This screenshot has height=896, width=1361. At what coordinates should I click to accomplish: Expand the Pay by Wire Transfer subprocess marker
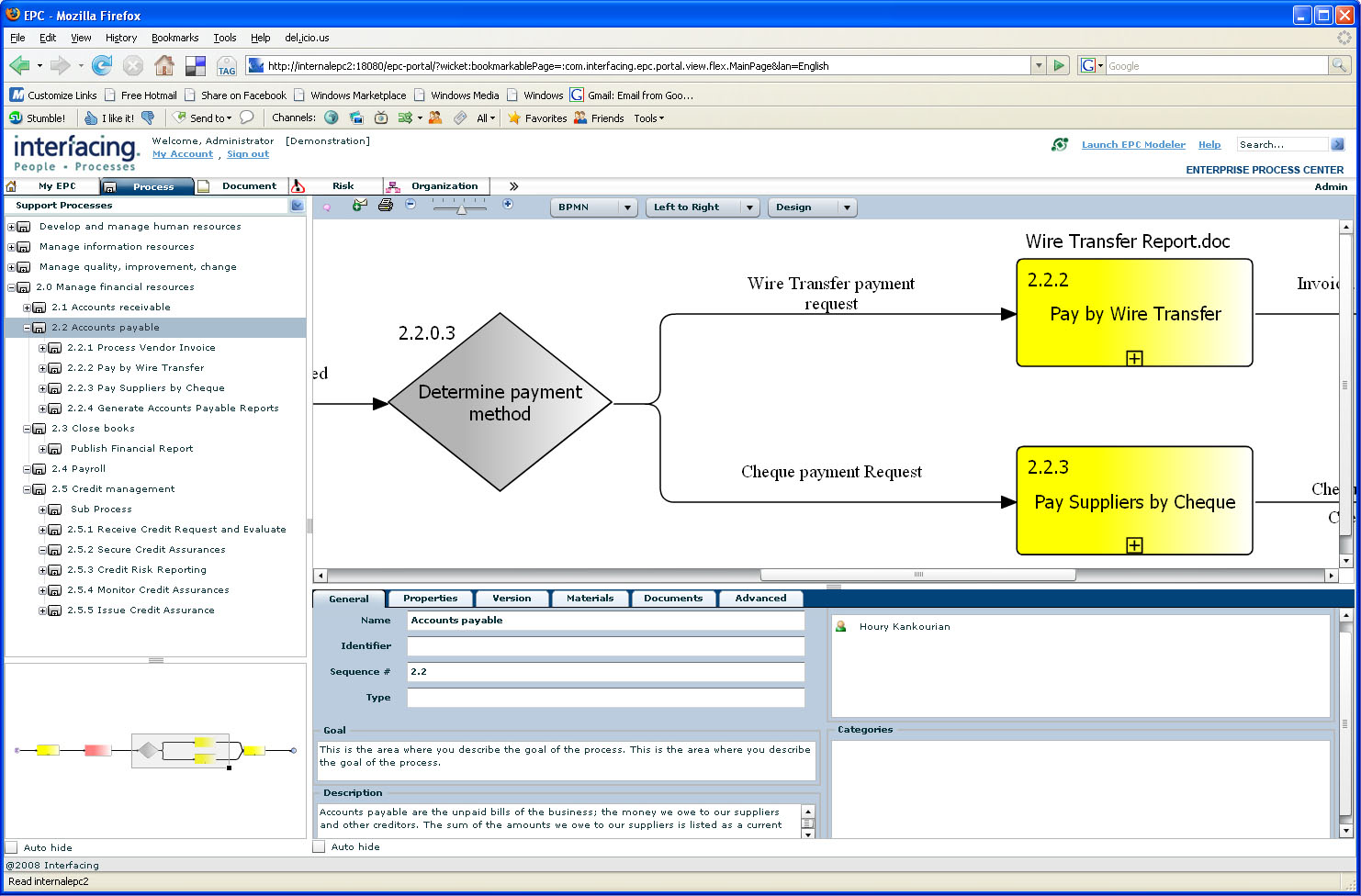pyautogui.click(x=1134, y=358)
